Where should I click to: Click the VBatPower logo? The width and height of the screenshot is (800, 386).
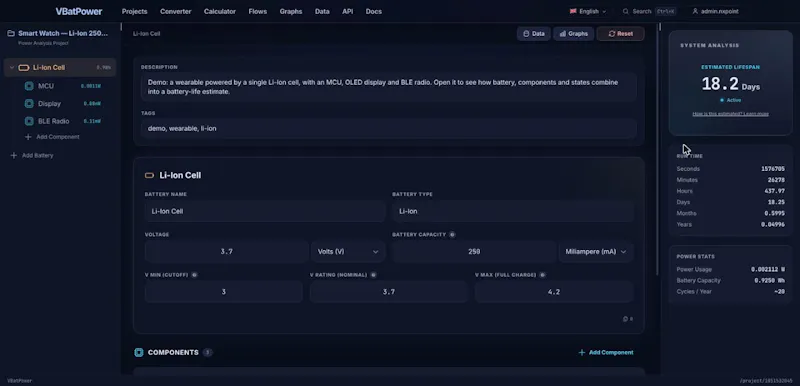[79, 11]
